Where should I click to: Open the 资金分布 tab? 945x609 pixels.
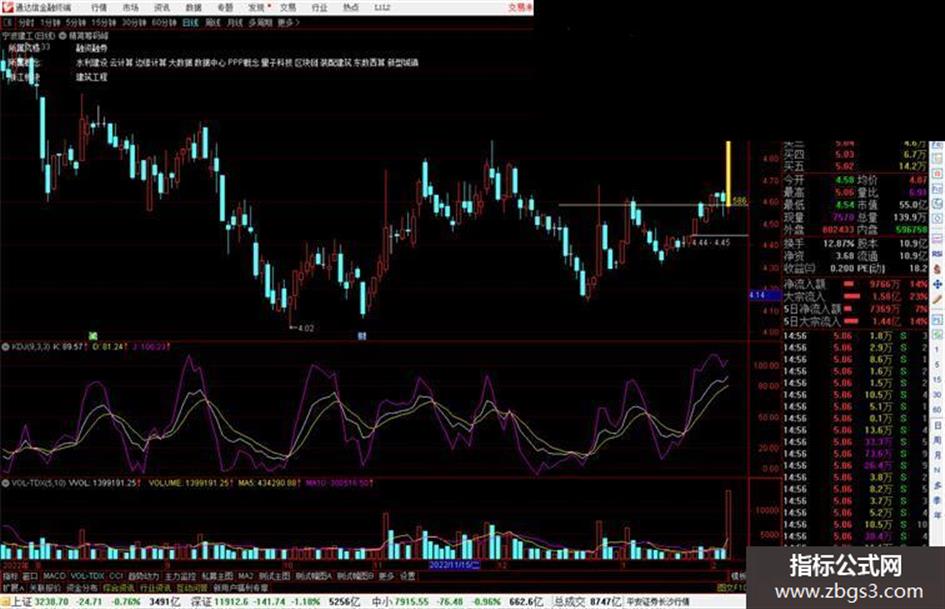click(82, 587)
